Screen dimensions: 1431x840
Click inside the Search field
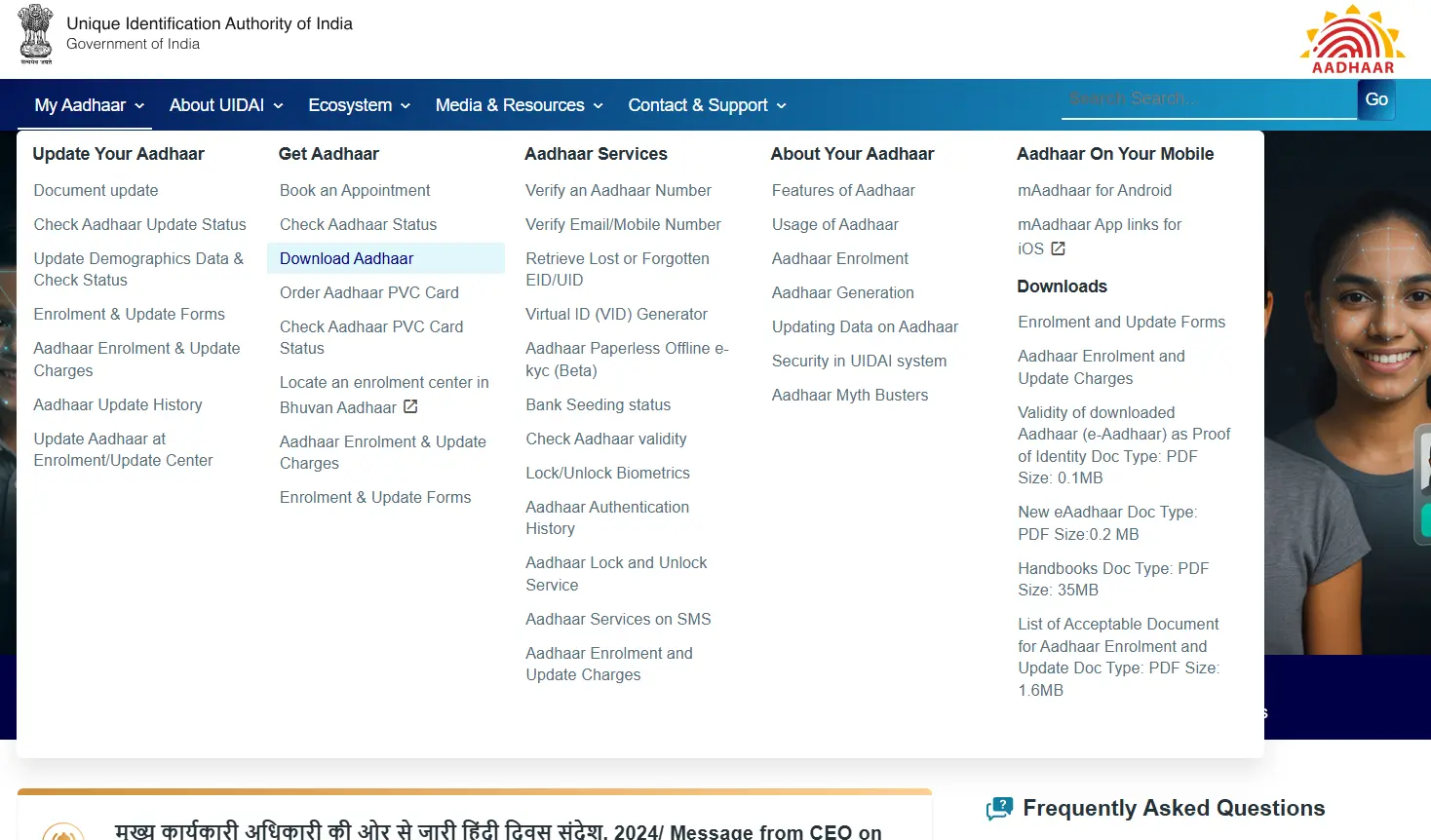coord(1209,98)
